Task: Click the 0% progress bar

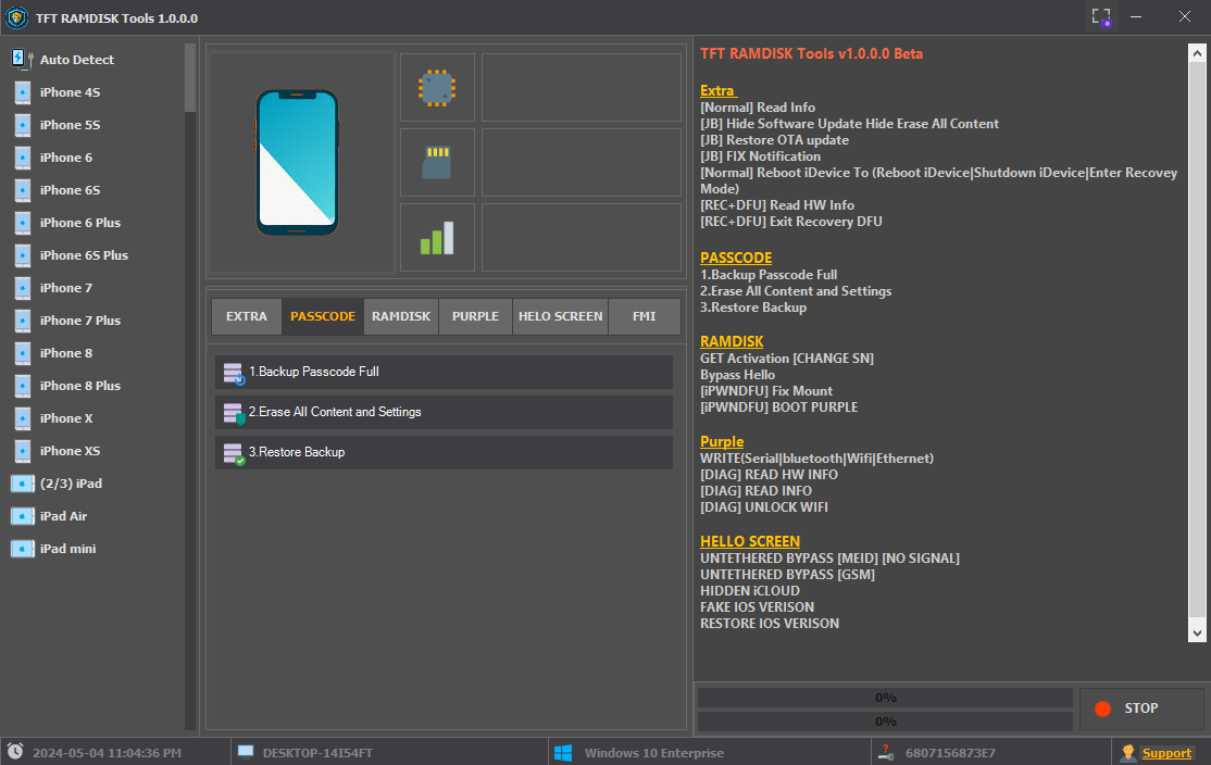Action: [884, 697]
